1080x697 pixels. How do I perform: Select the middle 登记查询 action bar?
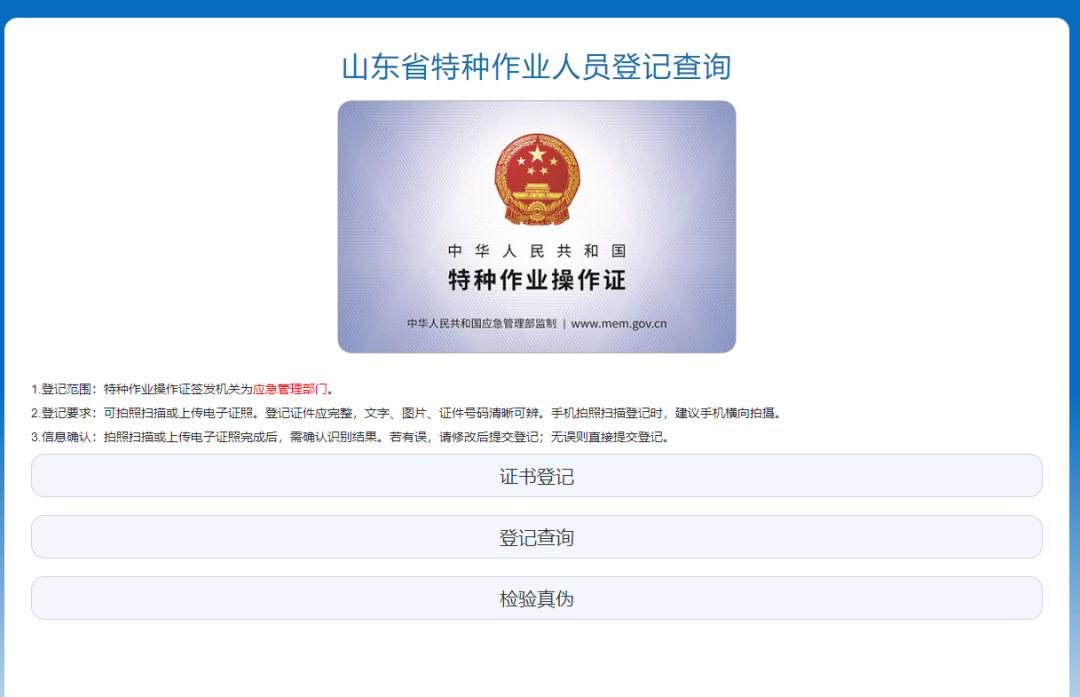(x=538, y=537)
